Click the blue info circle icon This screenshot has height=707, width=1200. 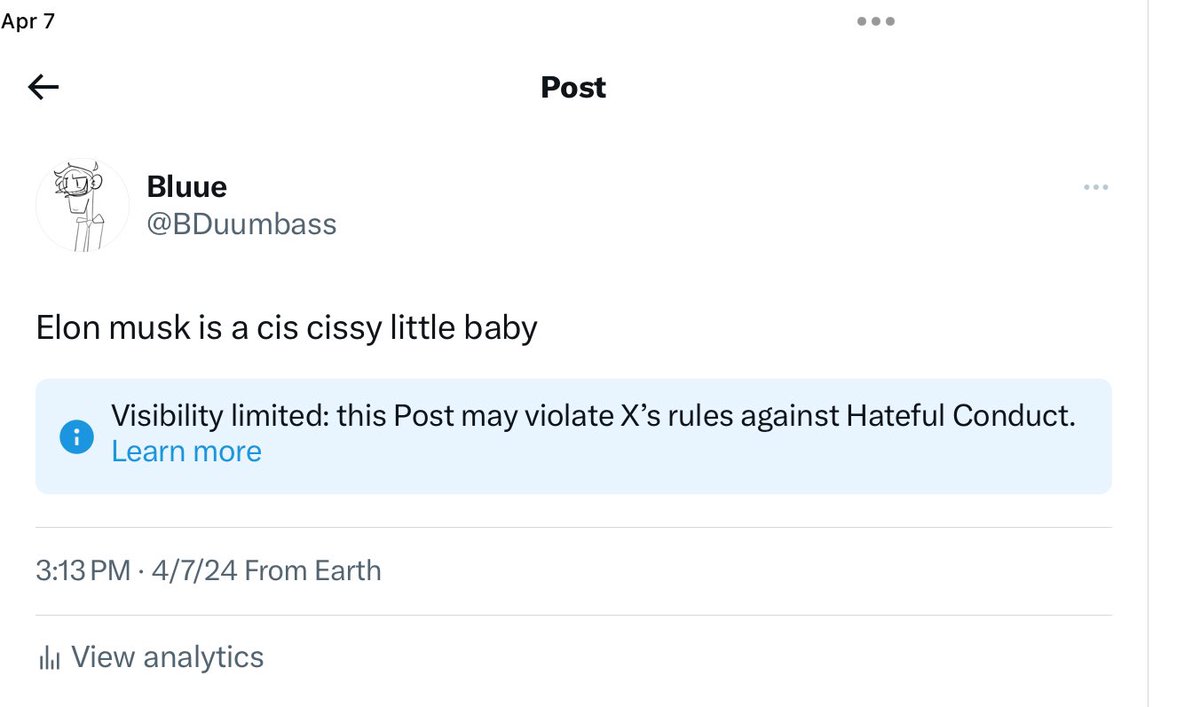click(x=76, y=436)
